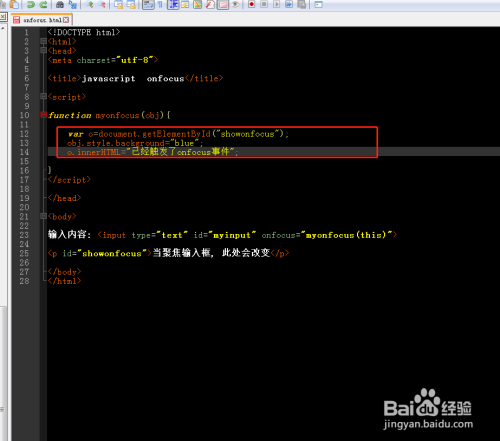Viewport: 500px width, 441px height.
Task: Open the Function List icon
Action: coord(210,4)
